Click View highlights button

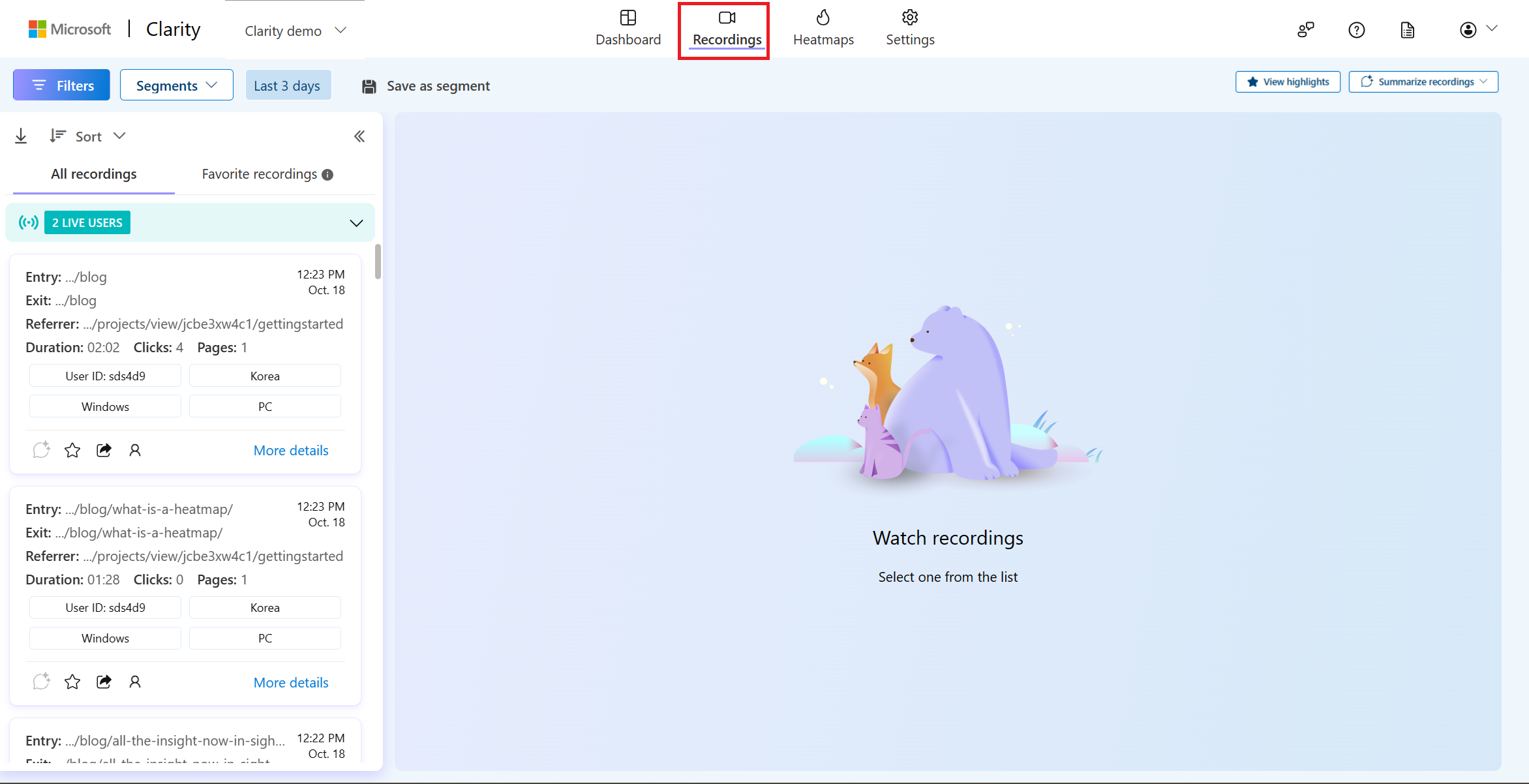(1287, 82)
